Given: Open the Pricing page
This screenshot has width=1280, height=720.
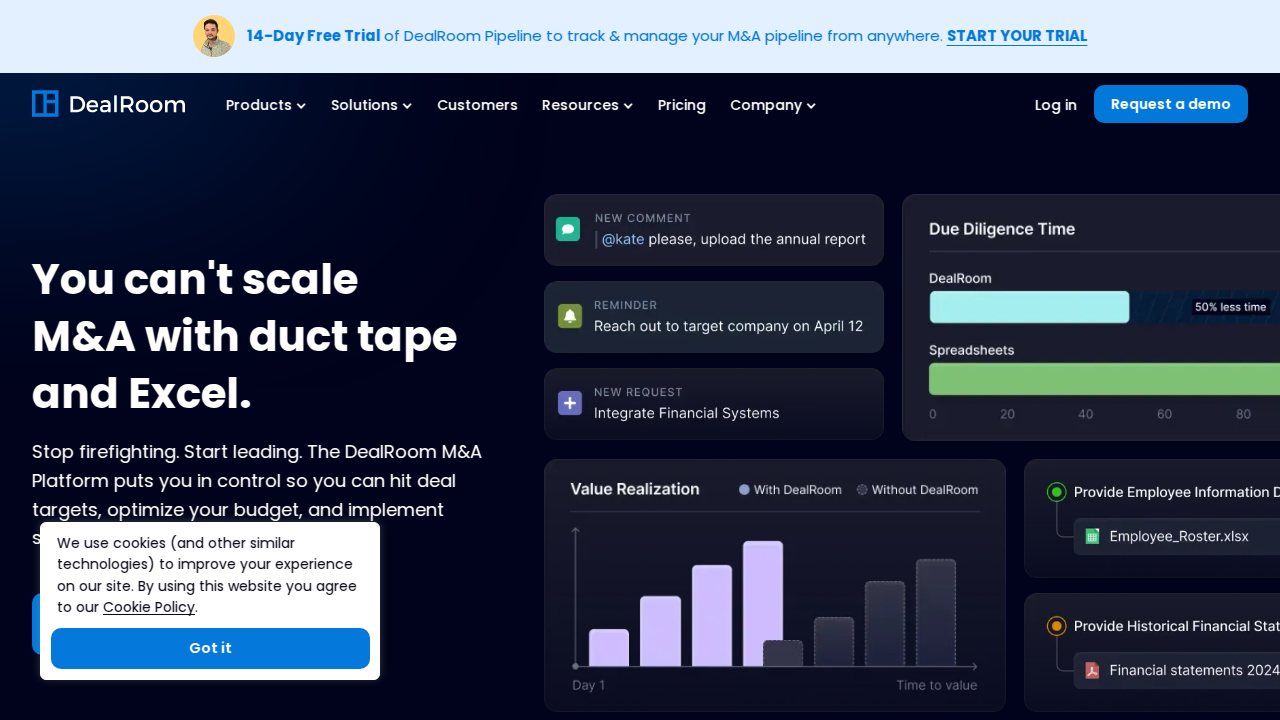Looking at the screenshot, I should pyautogui.click(x=682, y=105).
